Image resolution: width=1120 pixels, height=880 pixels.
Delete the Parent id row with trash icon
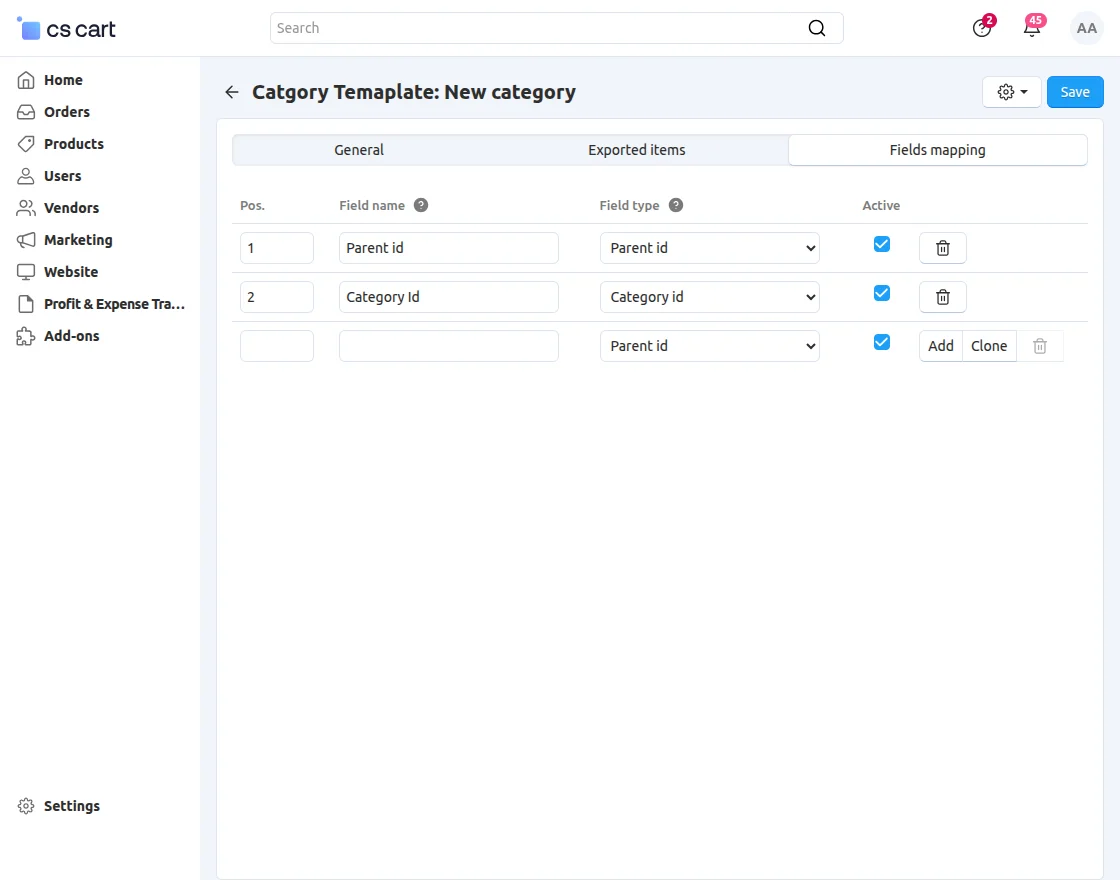click(942, 248)
